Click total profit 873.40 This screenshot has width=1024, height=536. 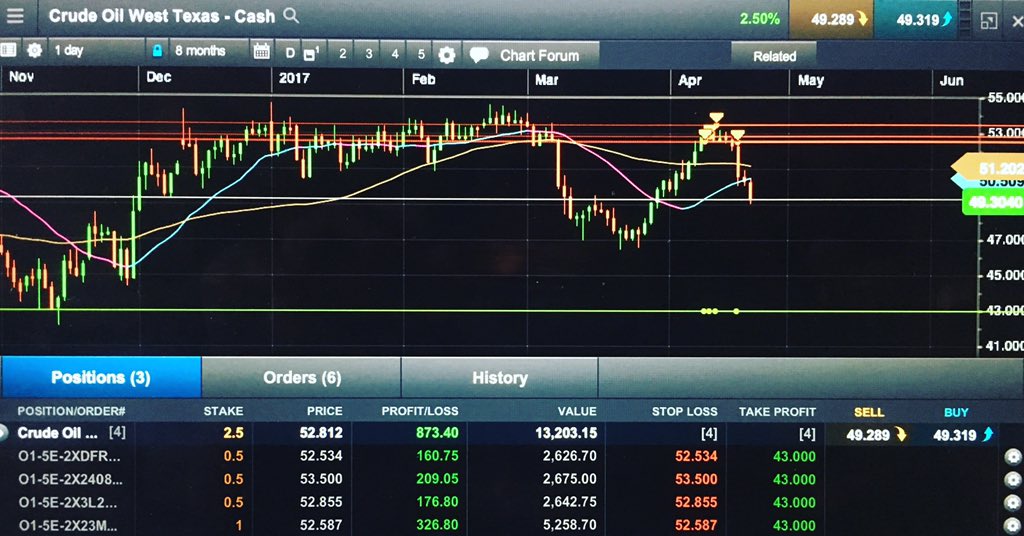[437, 432]
